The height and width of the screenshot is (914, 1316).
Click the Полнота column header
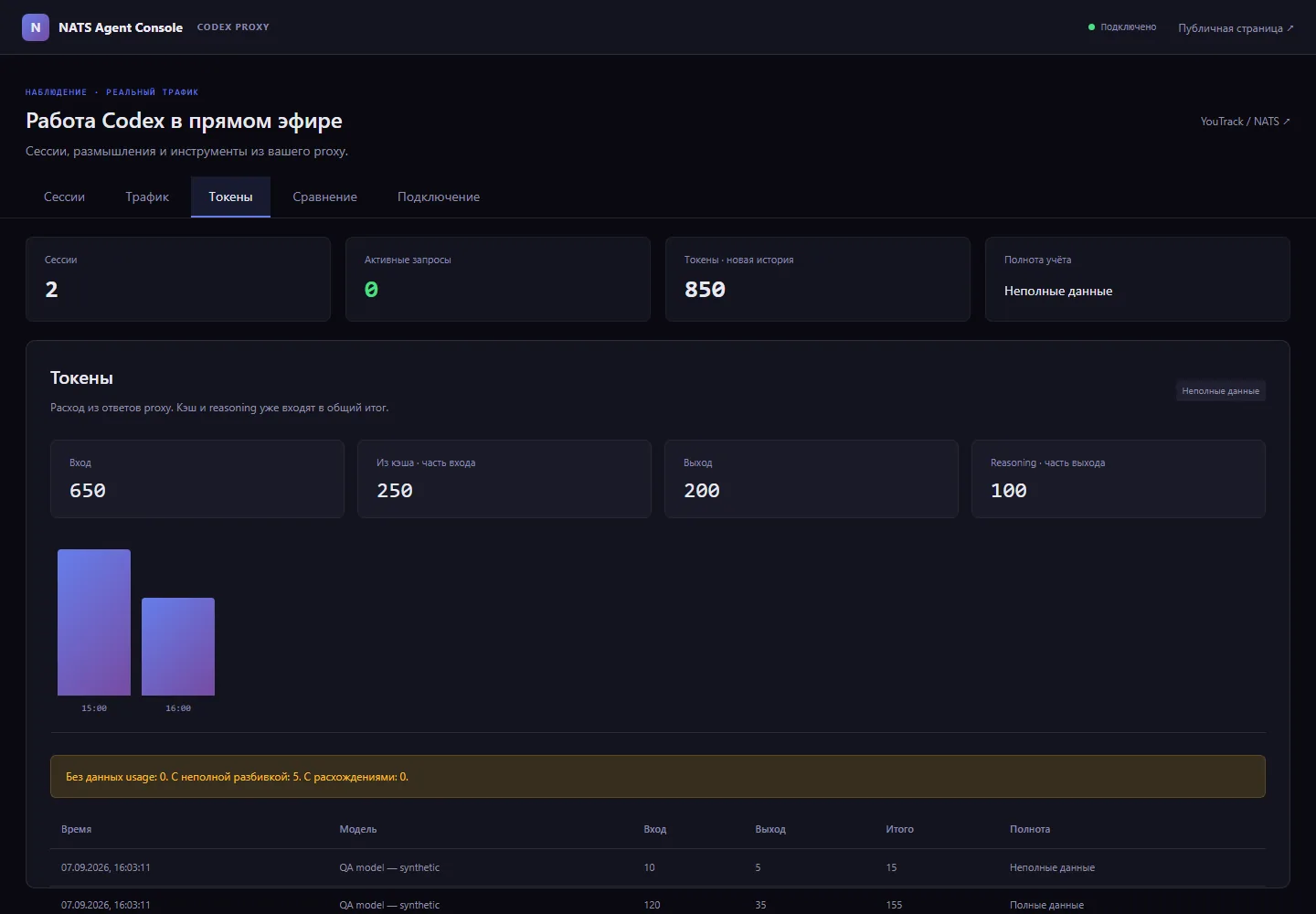[1030, 829]
